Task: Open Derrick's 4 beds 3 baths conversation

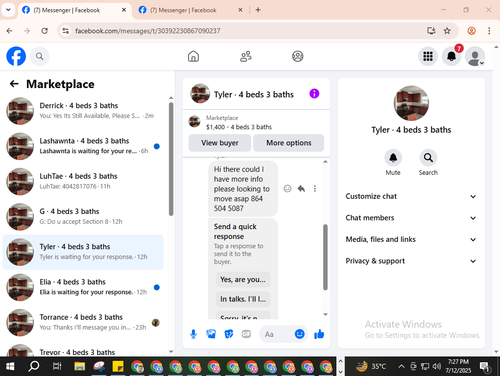Action: 83,111
